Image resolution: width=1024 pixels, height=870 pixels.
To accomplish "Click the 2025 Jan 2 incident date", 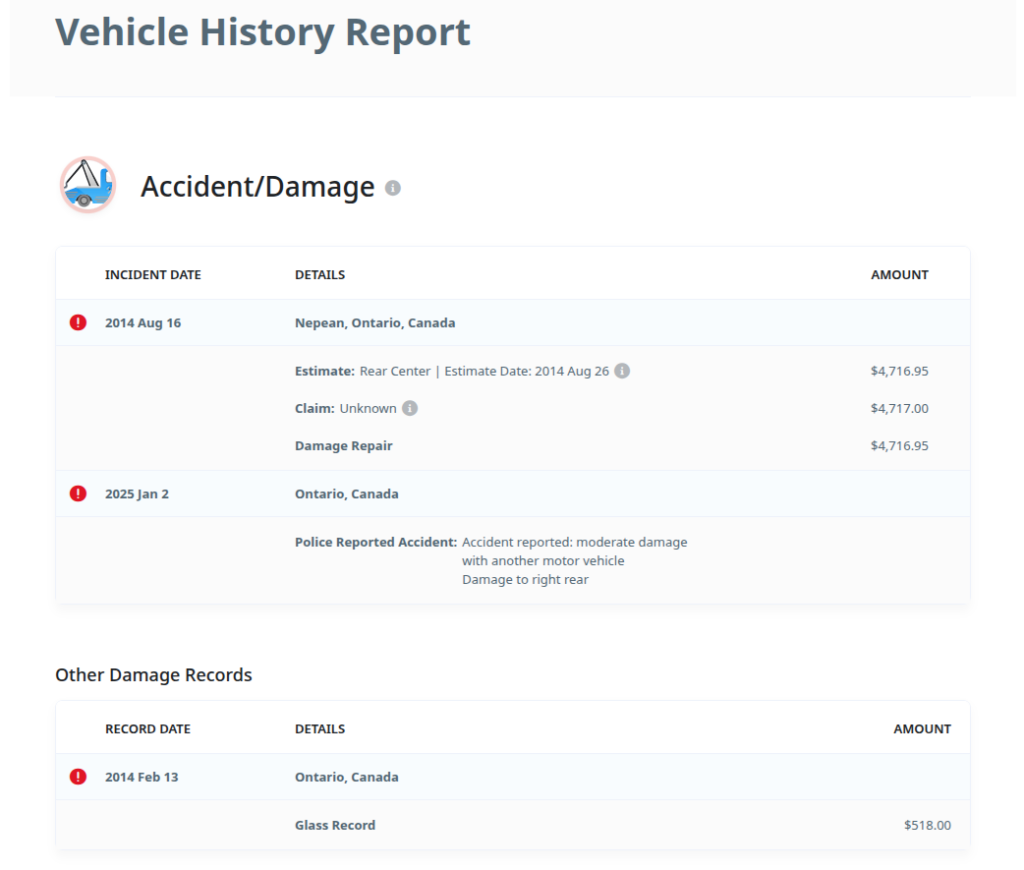I will click(137, 494).
